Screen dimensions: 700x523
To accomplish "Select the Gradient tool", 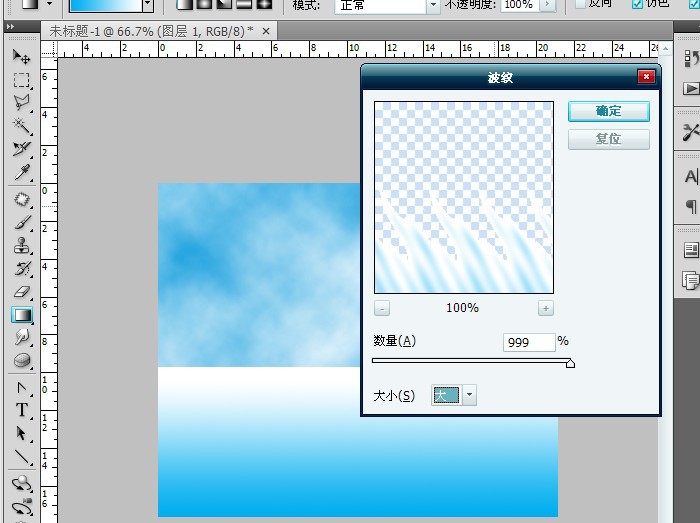I will tap(22, 315).
